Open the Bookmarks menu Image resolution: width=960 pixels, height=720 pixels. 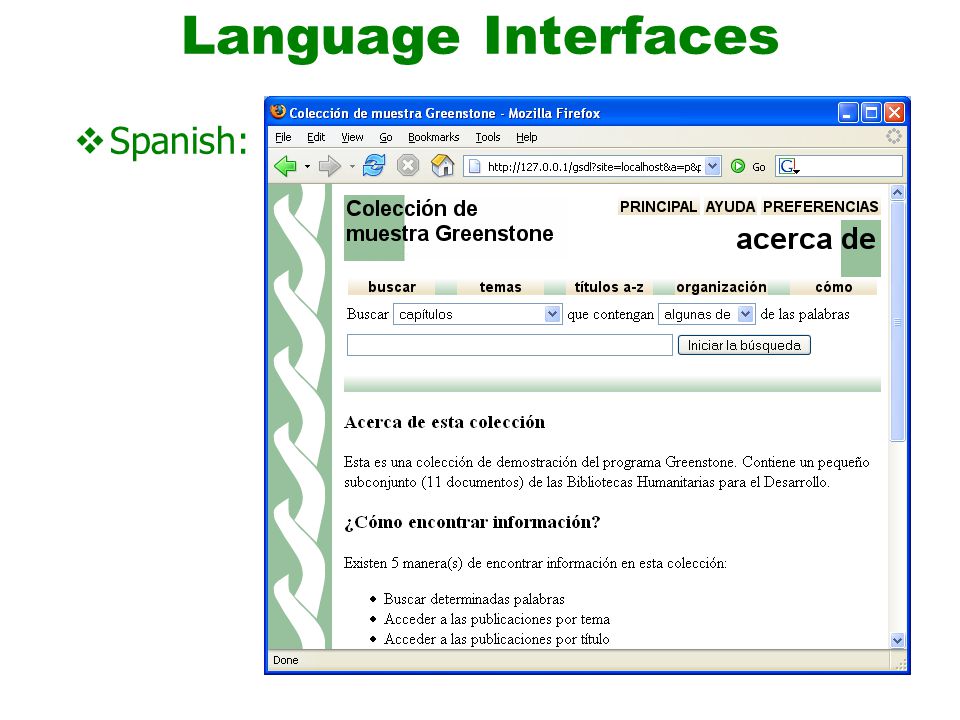(x=433, y=137)
